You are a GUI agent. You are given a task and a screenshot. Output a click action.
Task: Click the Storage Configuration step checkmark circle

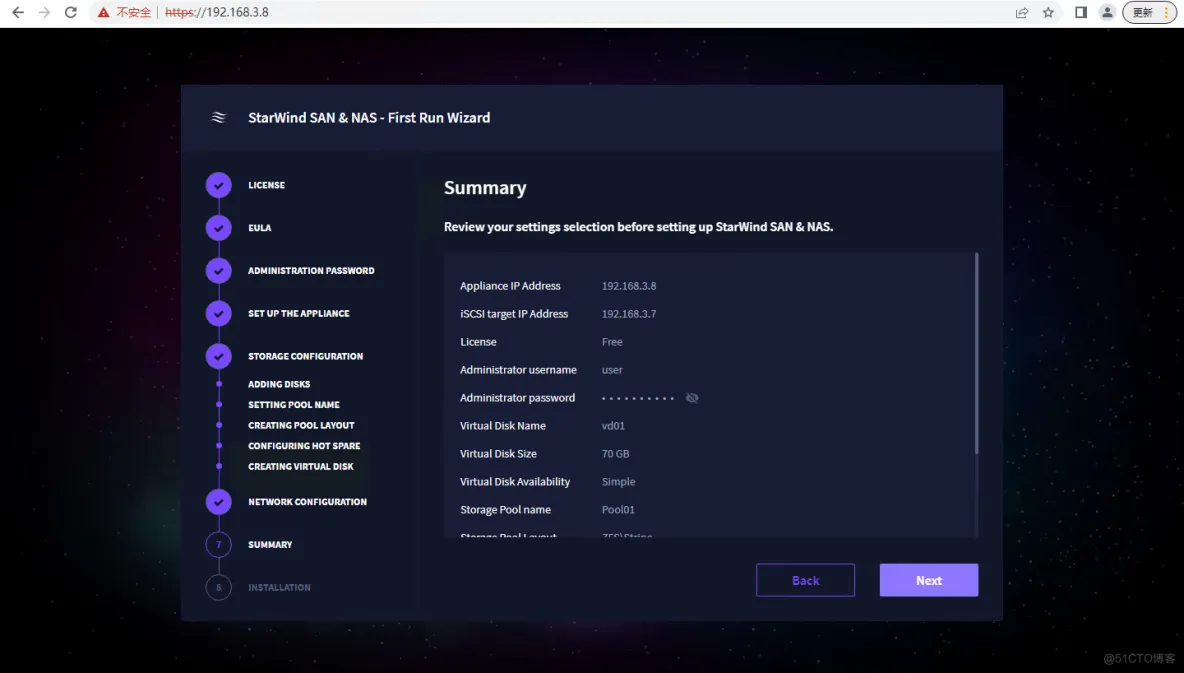[218, 356]
